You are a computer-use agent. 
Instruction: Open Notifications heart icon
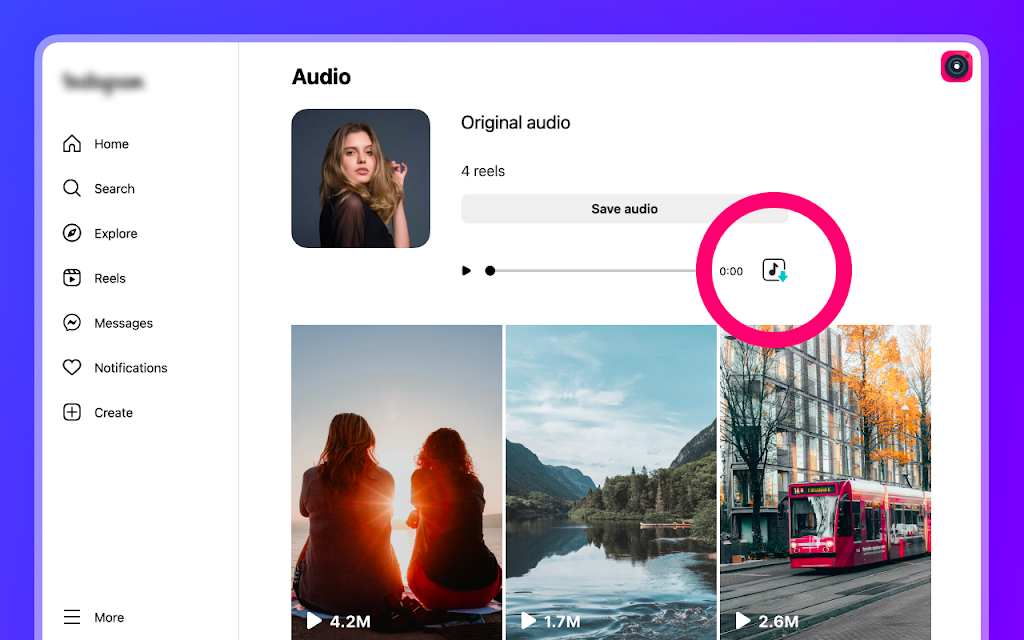[x=72, y=368]
